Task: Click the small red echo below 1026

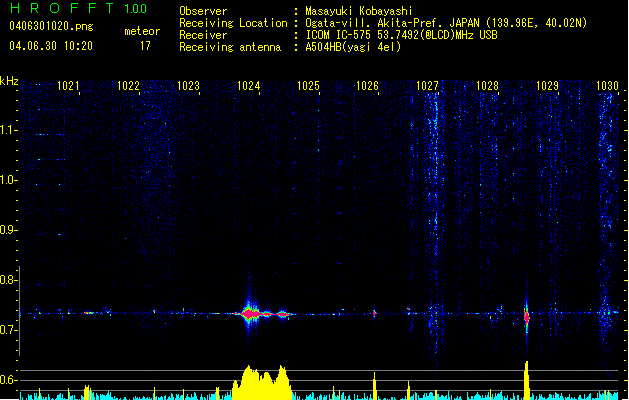Action: [x=374, y=313]
